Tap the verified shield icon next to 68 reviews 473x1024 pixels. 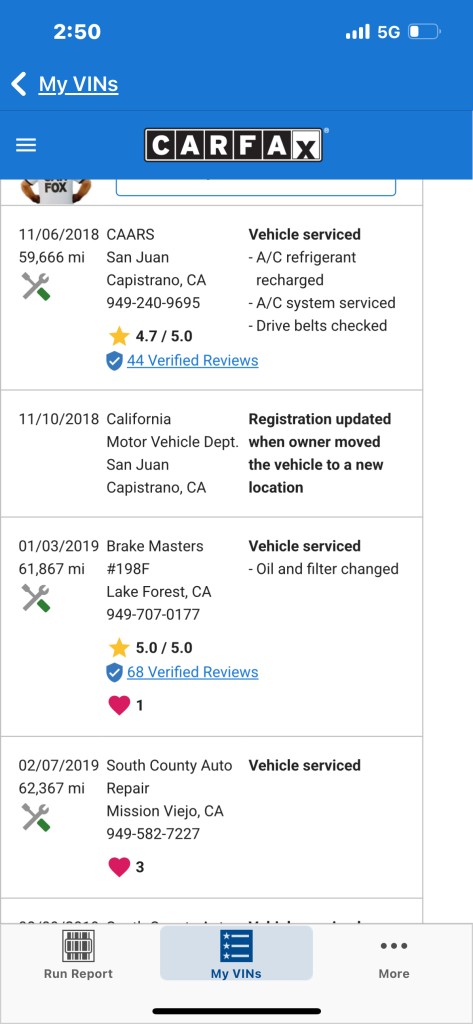(x=114, y=673)
